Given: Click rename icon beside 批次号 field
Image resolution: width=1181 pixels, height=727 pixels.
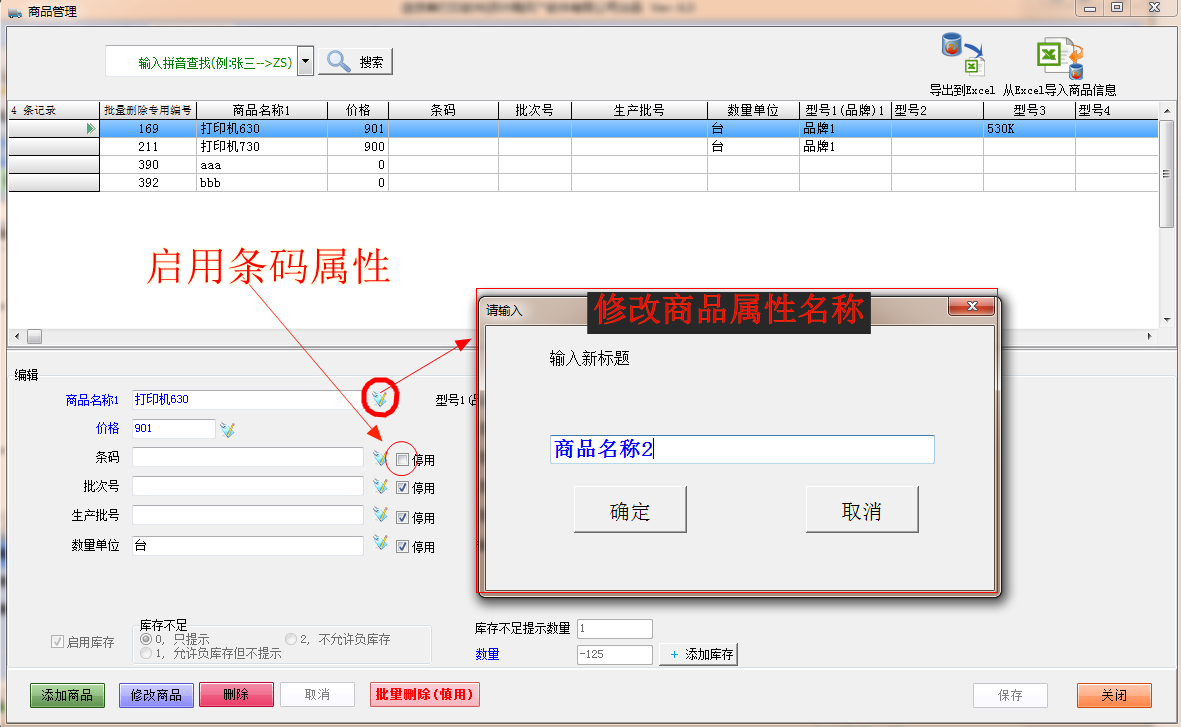Looking at the screenshot, I should click(x=380, y=487).
